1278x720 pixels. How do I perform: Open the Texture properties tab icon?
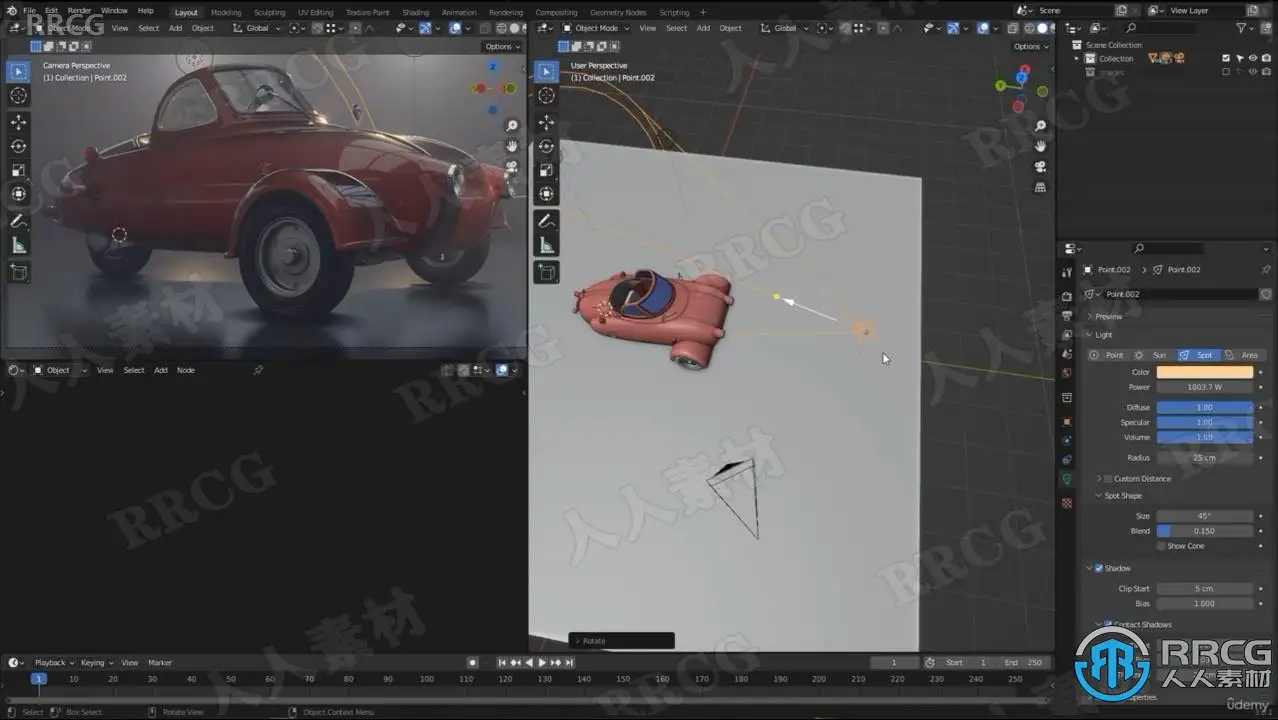[x=1067, y=502]
